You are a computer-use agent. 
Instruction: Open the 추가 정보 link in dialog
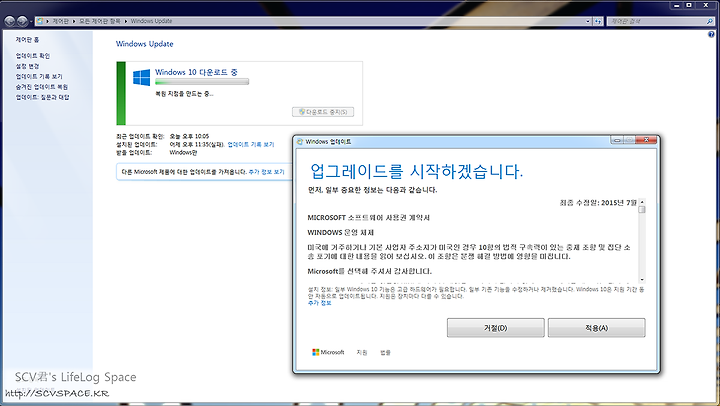[x=319, y=303]
